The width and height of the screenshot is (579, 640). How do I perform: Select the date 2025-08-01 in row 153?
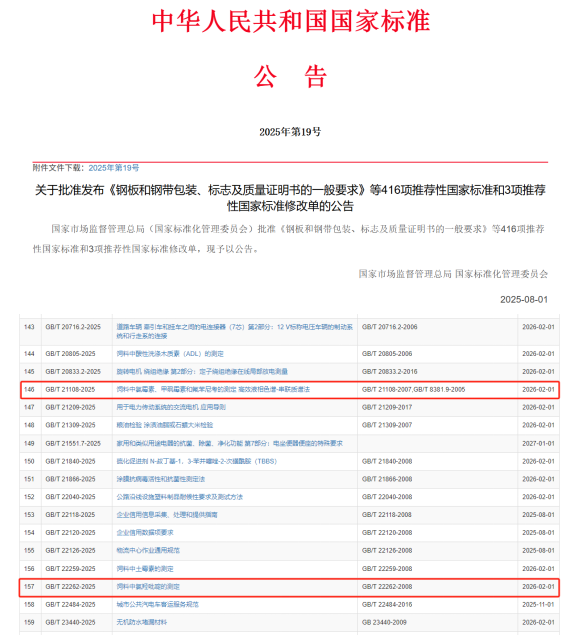pos(538,515)
